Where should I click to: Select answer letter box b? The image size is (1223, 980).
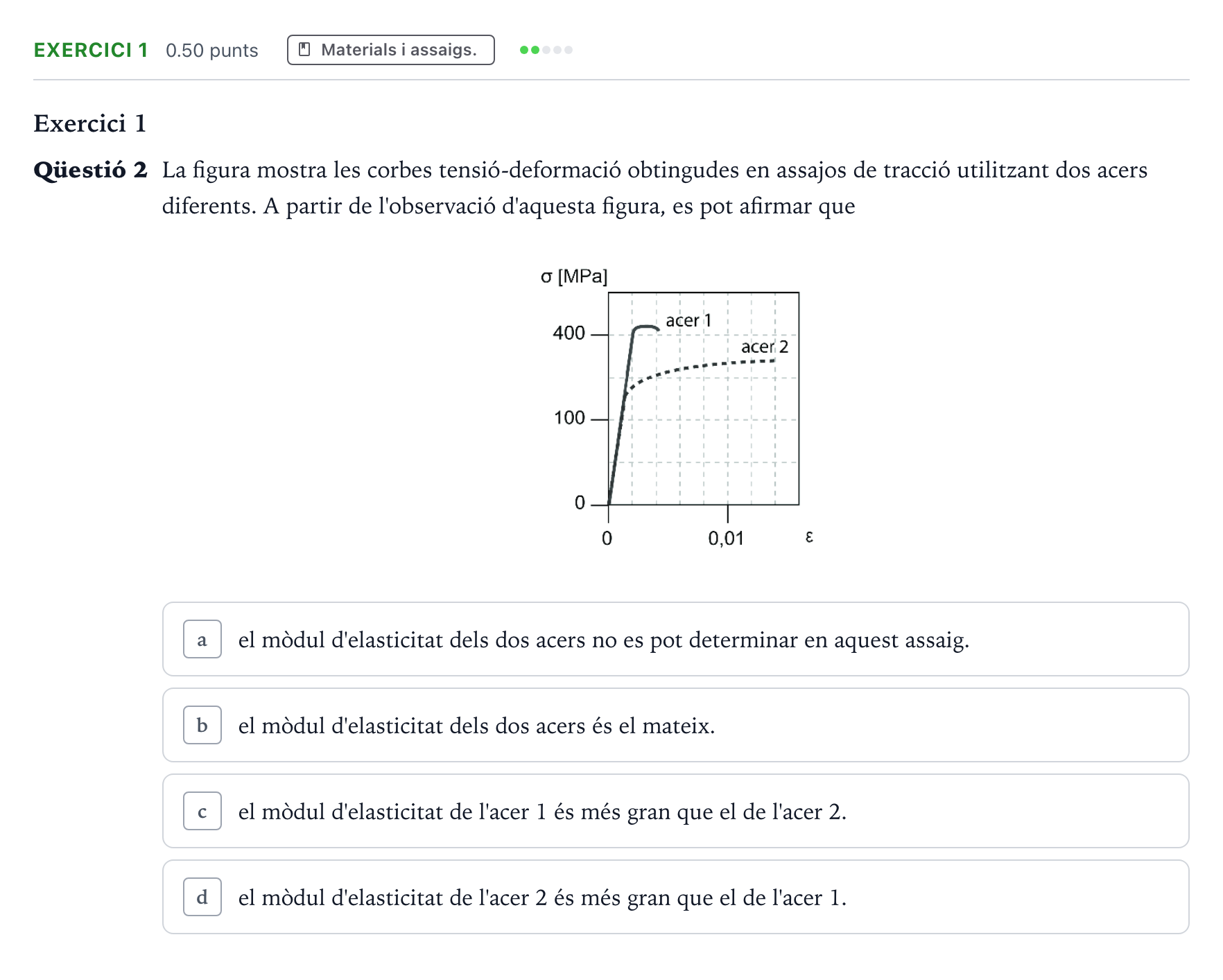[x=202, y=725]
